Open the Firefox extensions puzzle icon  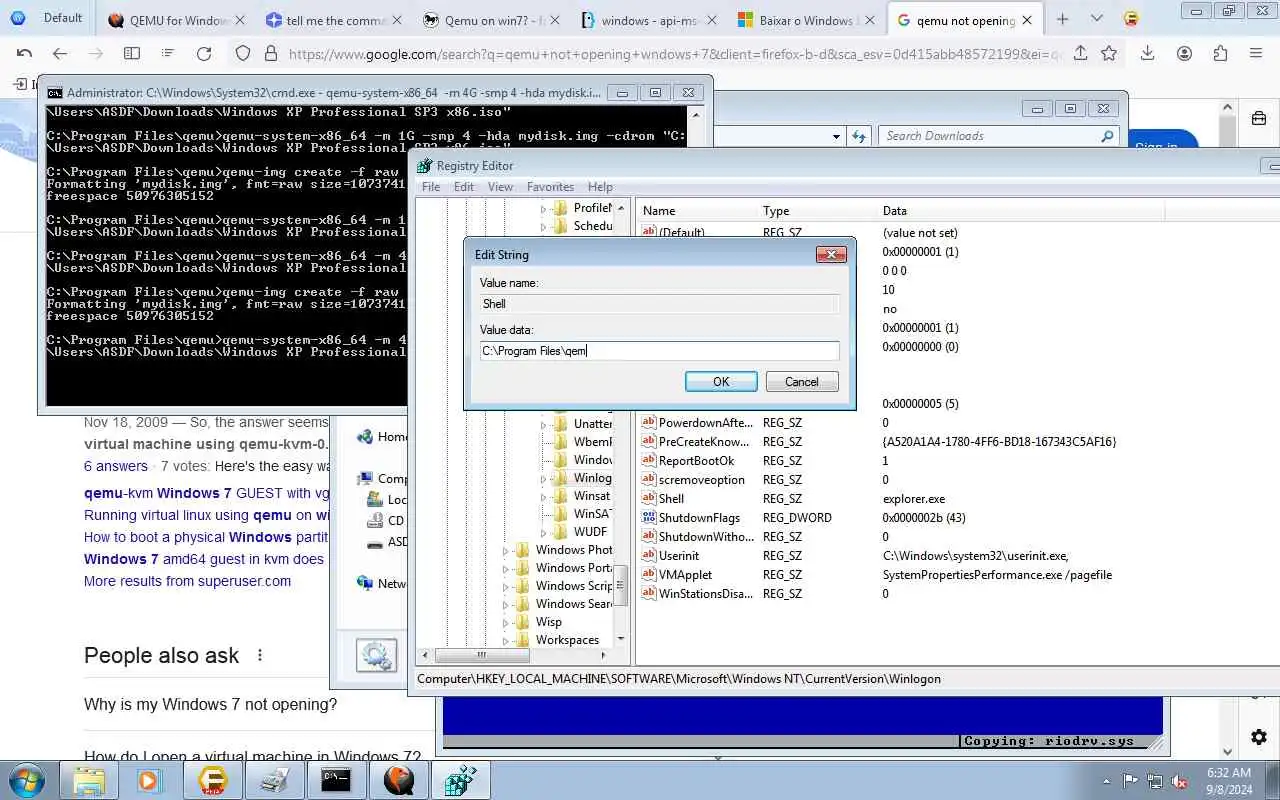[x=1220, y=54]
